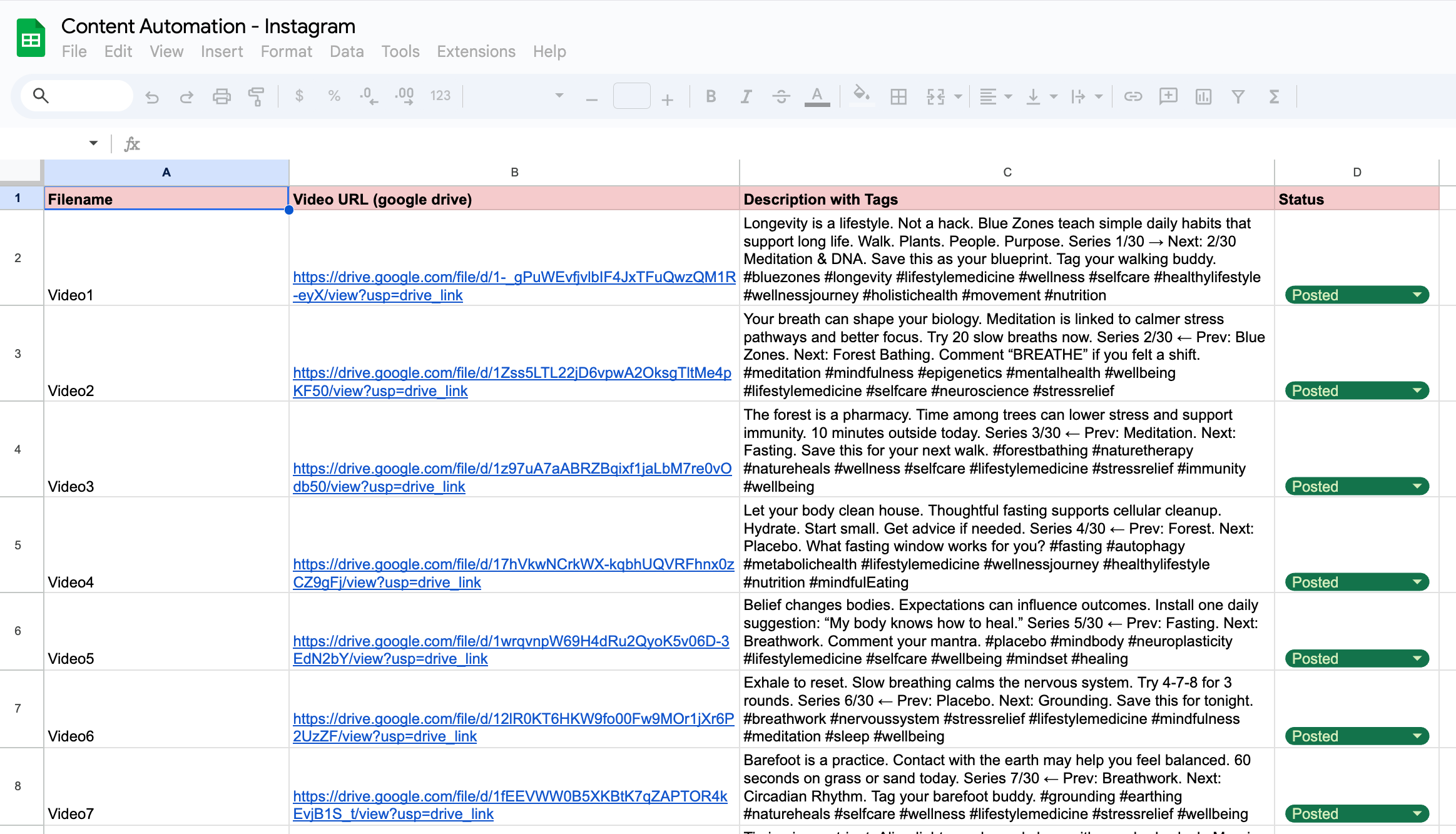Select the paint format roller icon
The height and width of the screenshot is (834, 1456).
(x=256, y=96)
